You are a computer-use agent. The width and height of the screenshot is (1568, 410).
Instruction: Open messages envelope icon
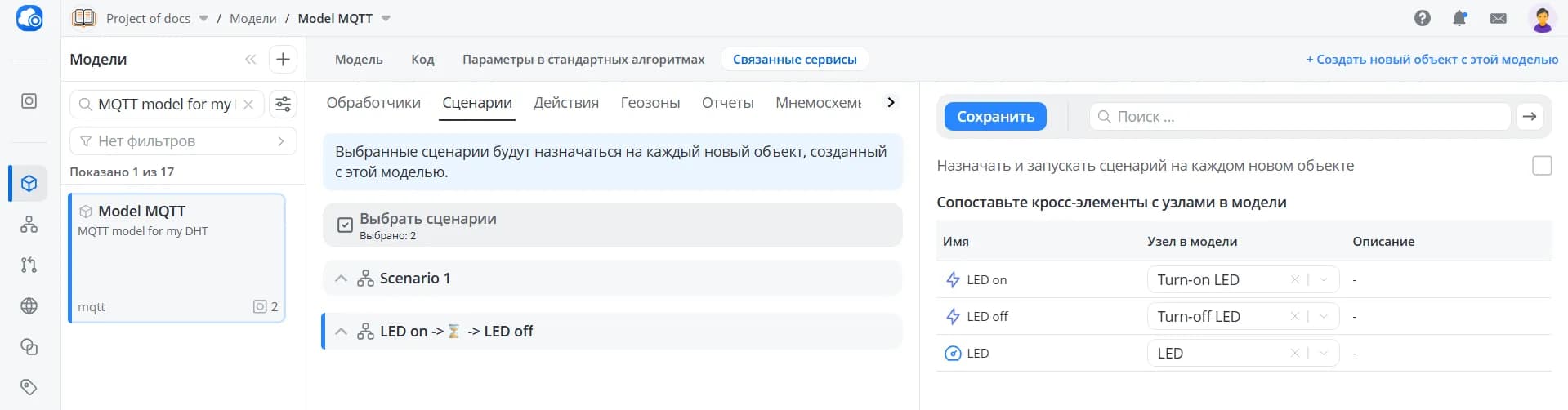[x=1499, y=18]
